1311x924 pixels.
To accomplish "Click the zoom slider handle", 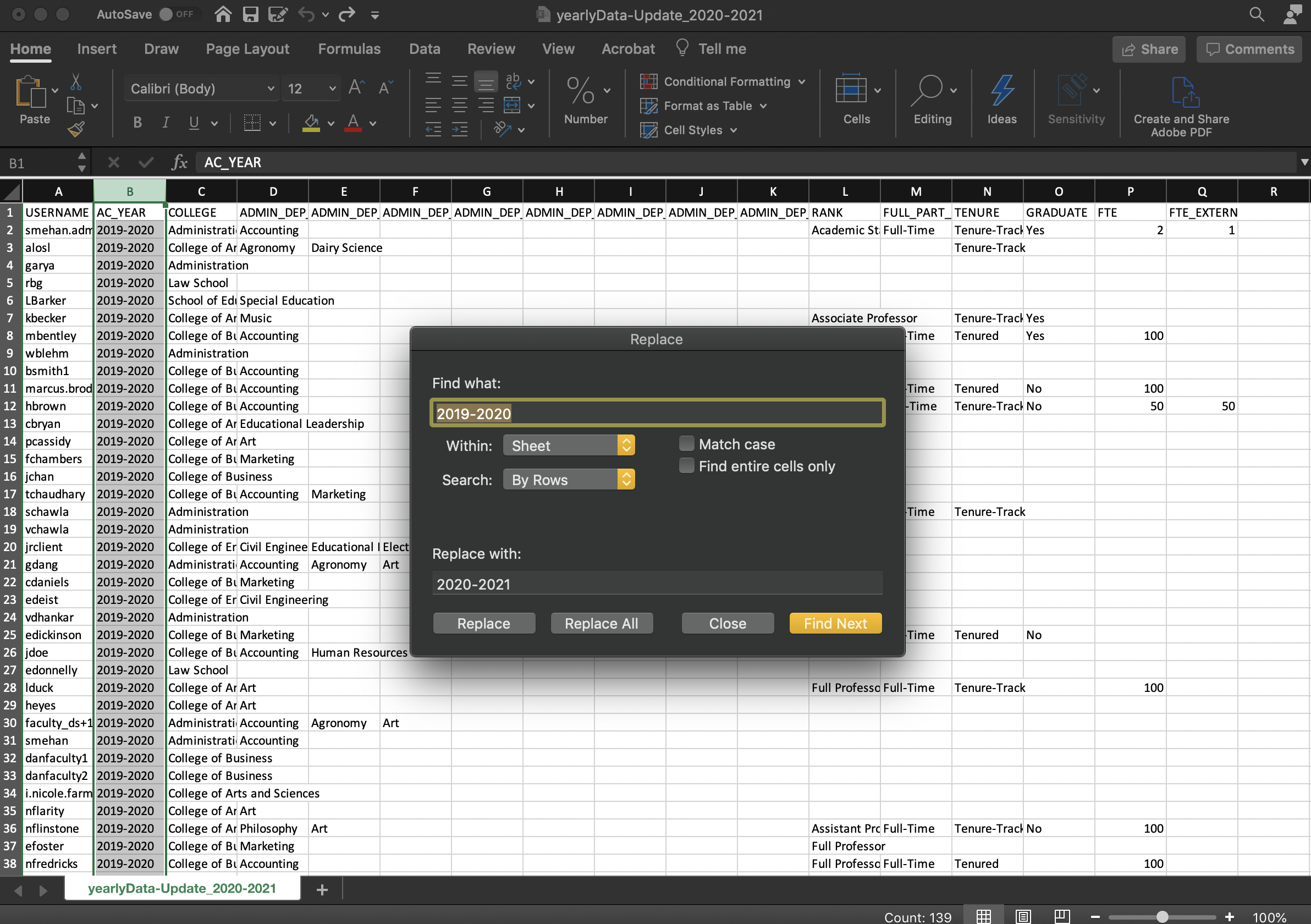I will point(1162,917).
